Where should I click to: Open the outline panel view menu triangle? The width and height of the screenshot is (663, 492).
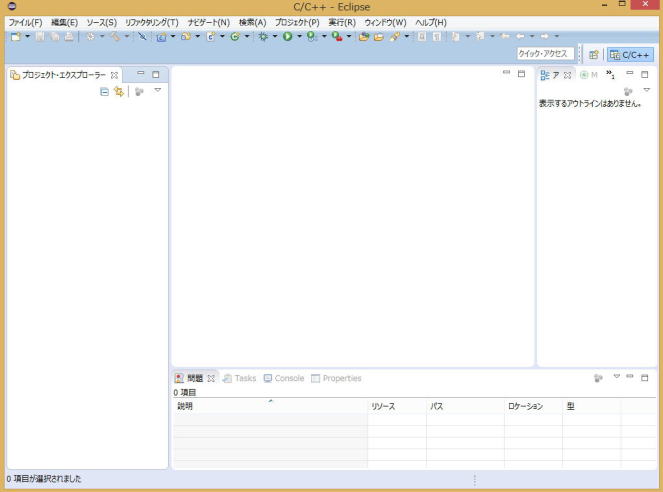pos(647,90)
